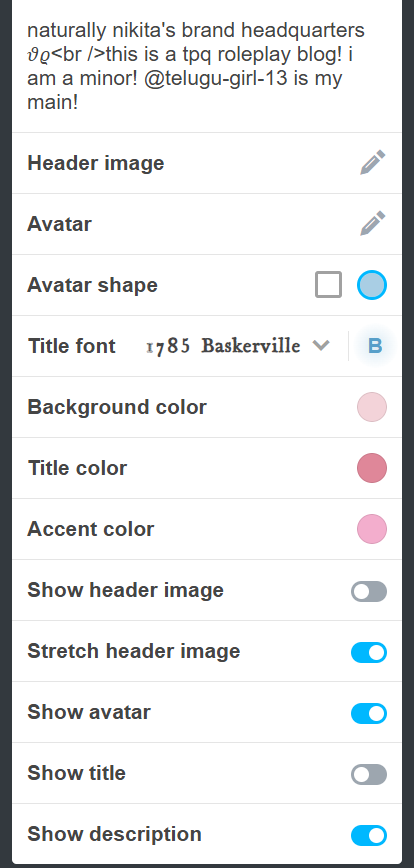Open the 1785 Baskerville title font dropdown
414x868 pixels.
(237, 346)
